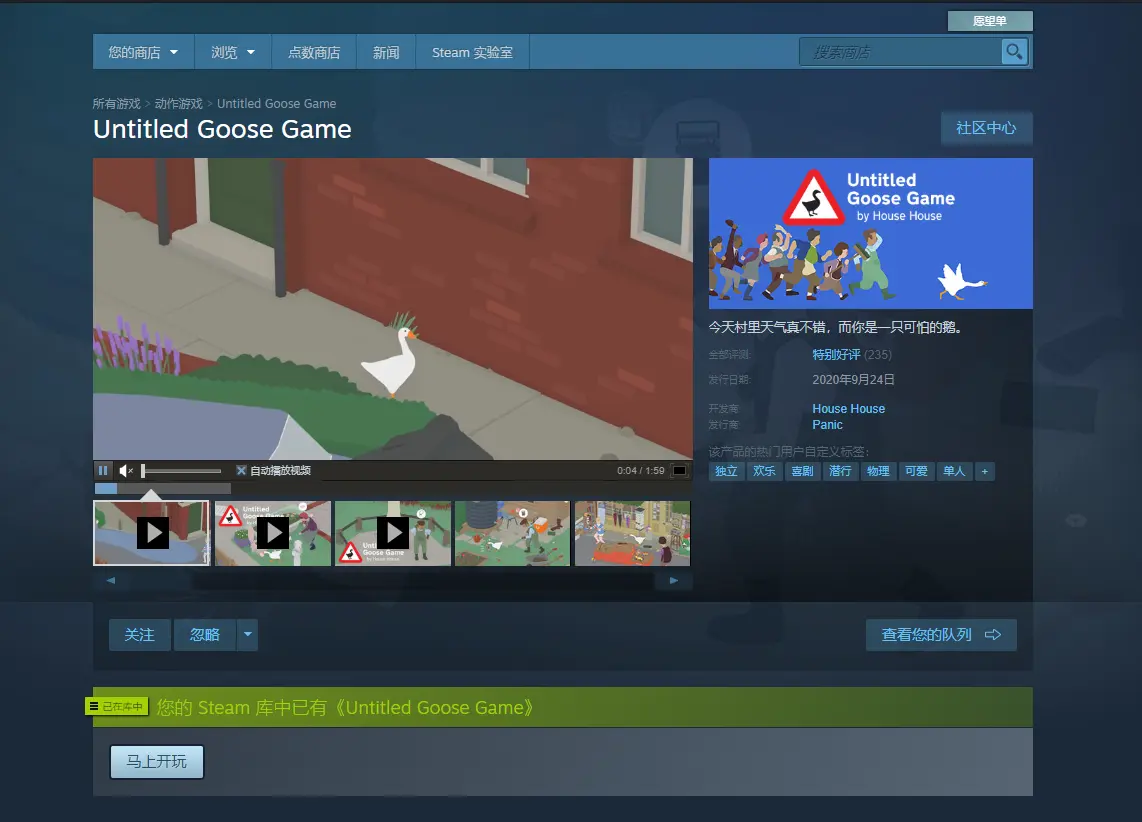
Task: View the garden screenshot thumbnail
Action: click(x=513, y=533)
